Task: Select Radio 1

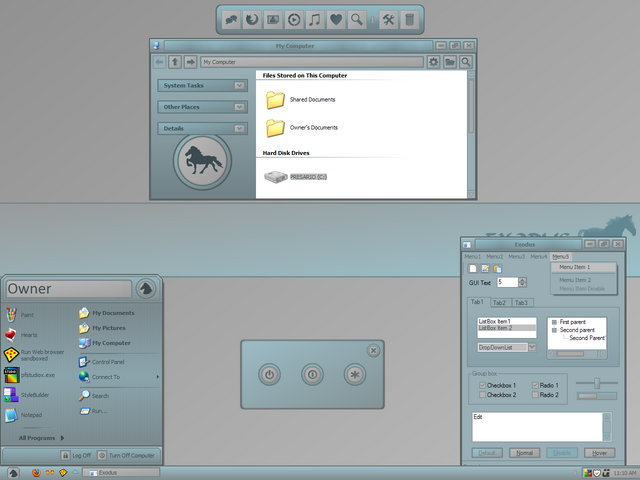Action: [535, 385]
